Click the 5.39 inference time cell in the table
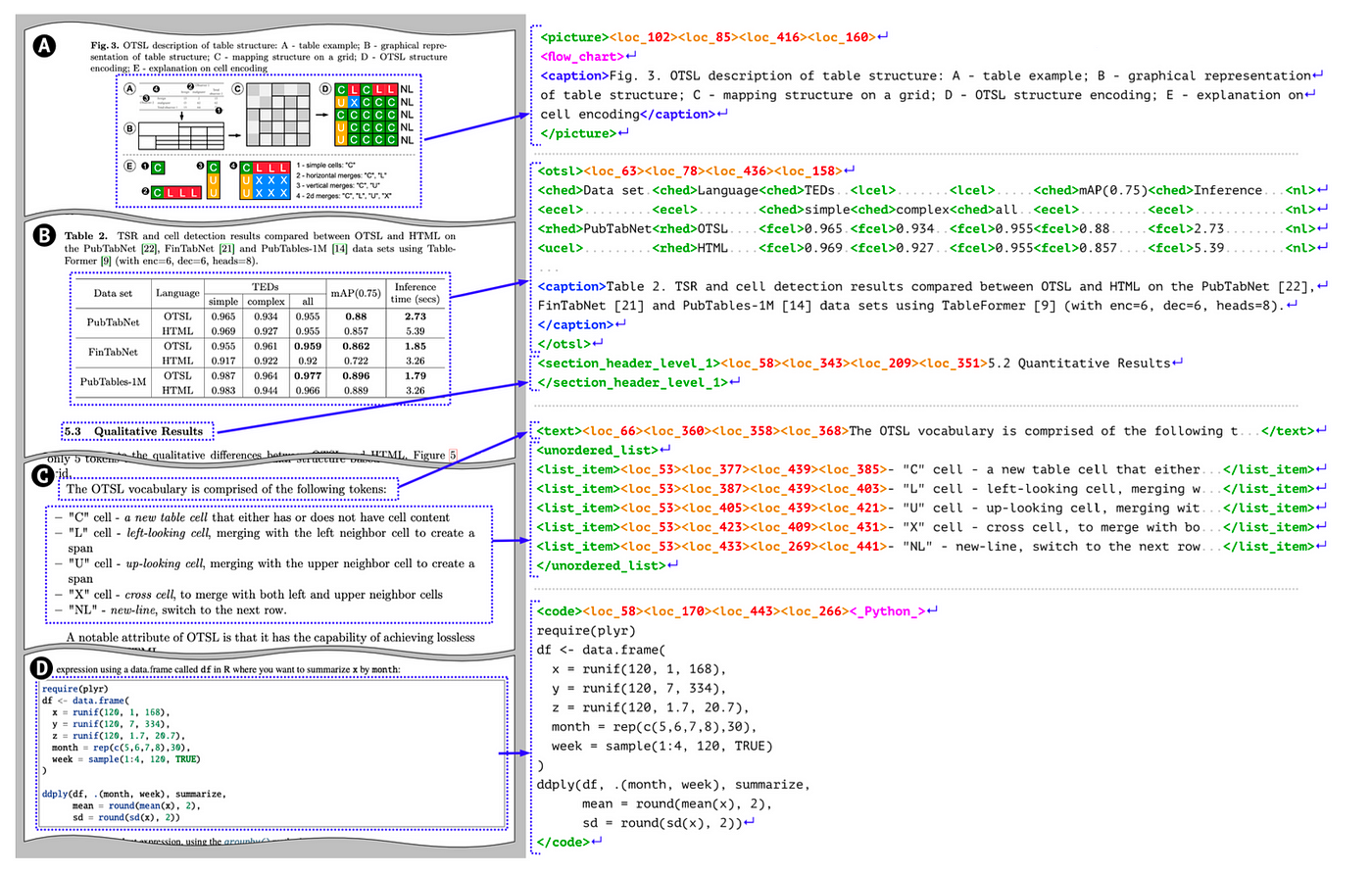 tap(416, 331)
